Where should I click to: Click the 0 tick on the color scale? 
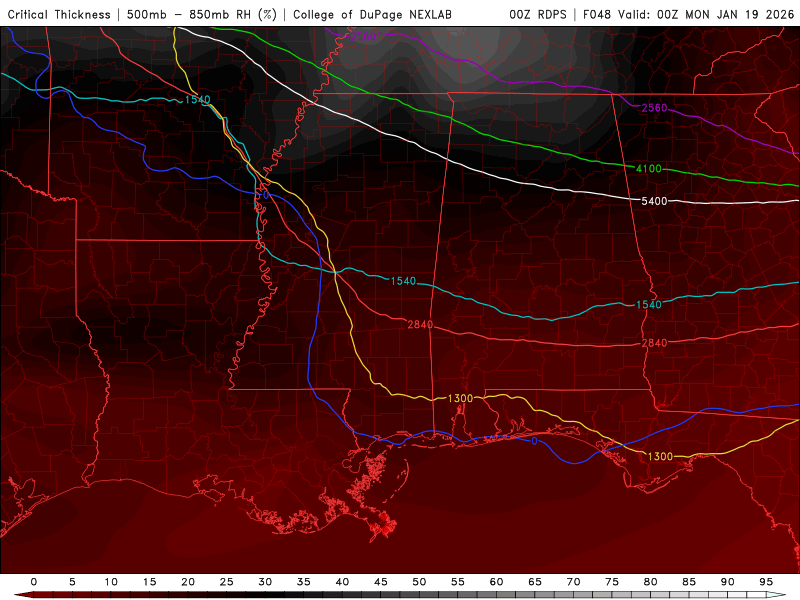click(x=34, y=582)
